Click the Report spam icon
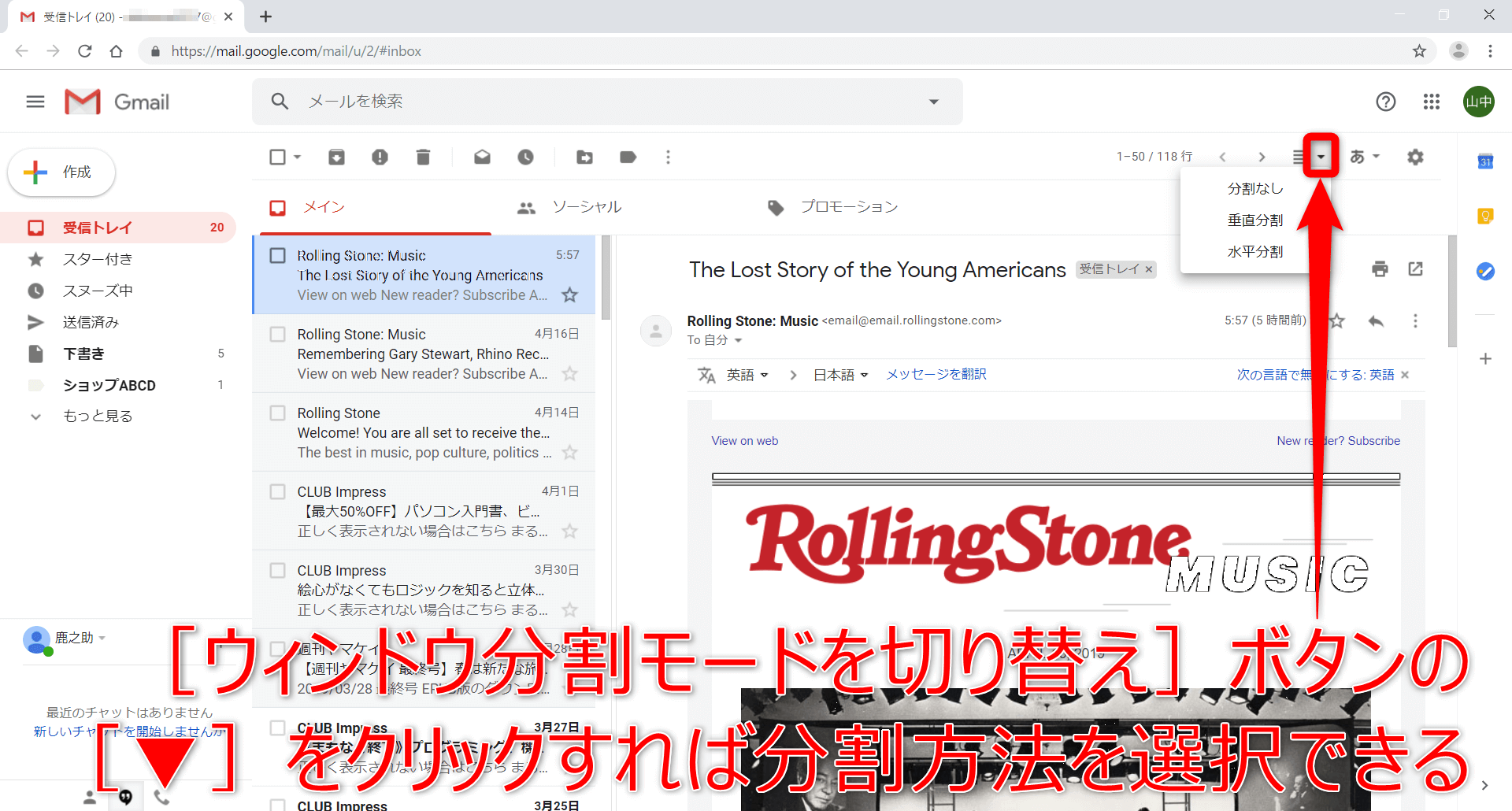The width and height of the screenshot is (1512, 811). pos(380,157)
